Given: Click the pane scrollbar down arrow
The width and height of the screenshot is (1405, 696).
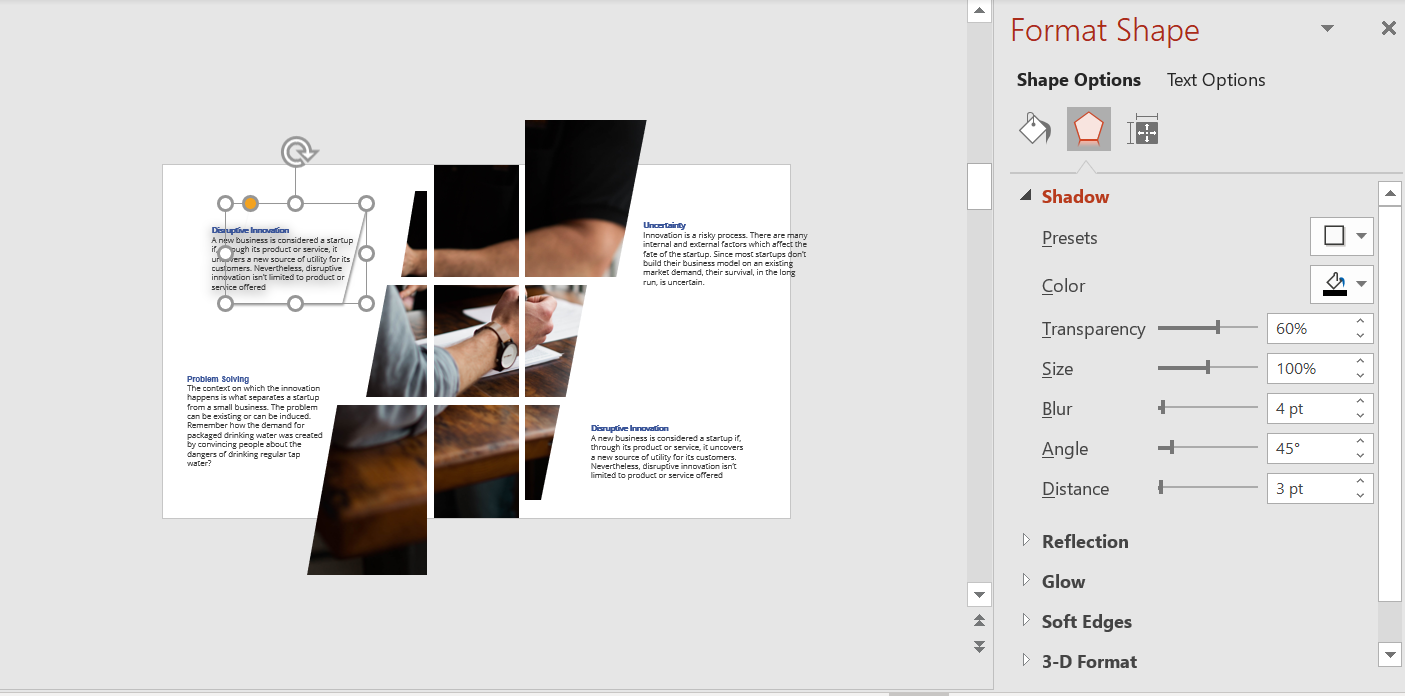Looking at the screenshot, I should point(1390,654).
